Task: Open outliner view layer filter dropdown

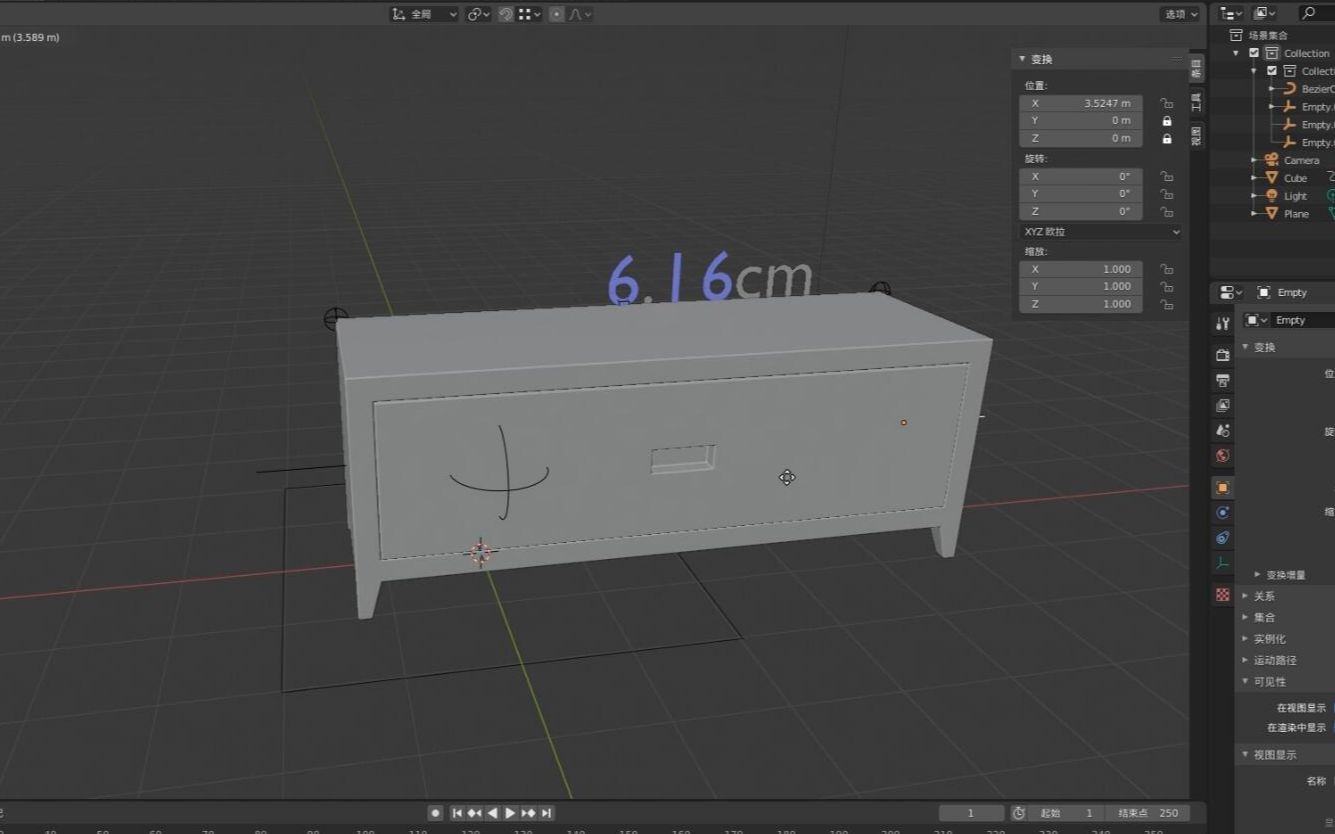Action: [x=1265, y=13]
